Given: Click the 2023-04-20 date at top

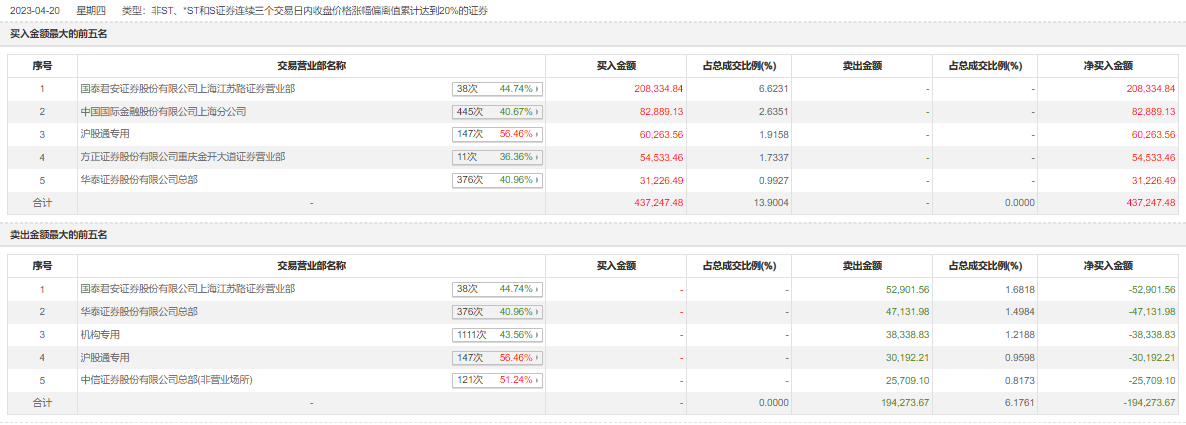Looking at the screenshot, I should [32, 10].
